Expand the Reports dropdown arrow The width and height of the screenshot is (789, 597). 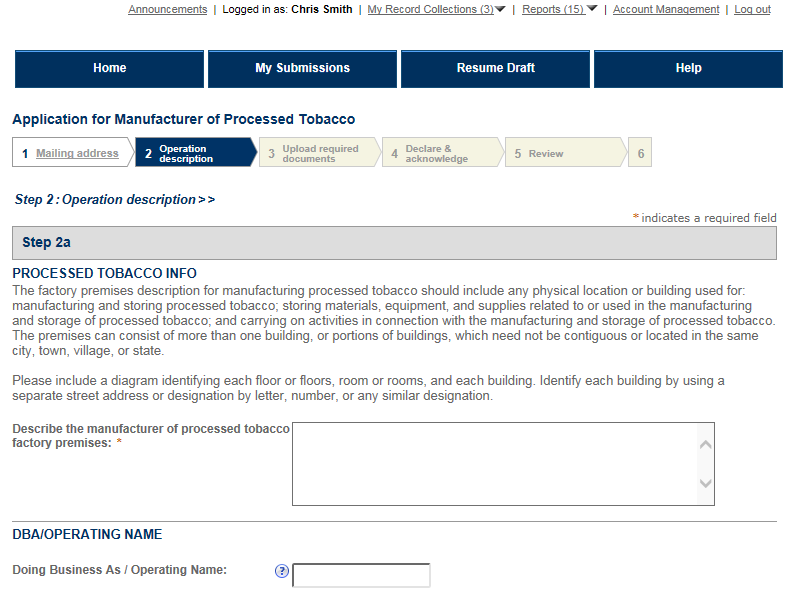(592, 10)
